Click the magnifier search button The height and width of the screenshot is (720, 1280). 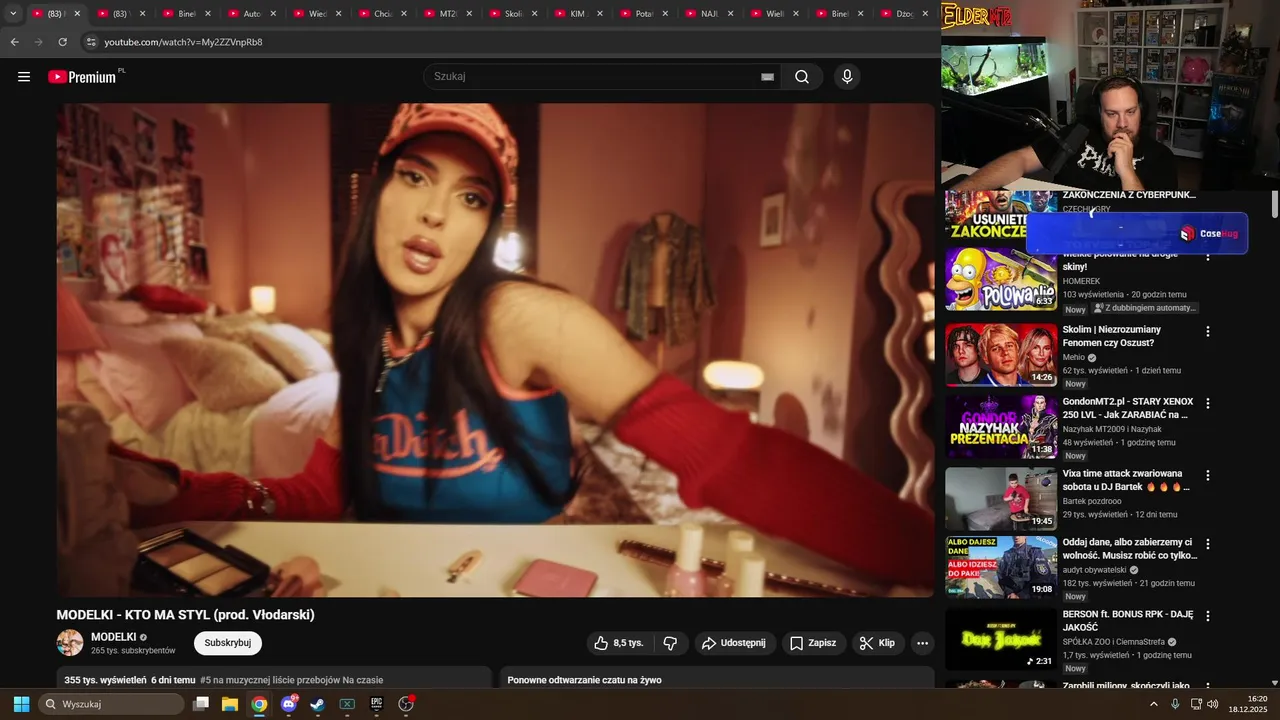pyautogui.click(x=802, y=77)
